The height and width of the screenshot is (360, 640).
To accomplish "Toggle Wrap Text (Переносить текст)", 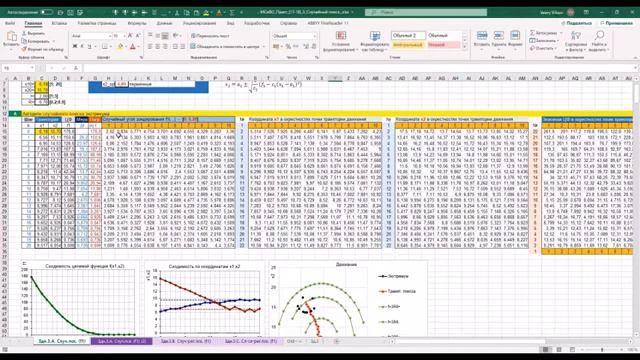I will 210,36.
